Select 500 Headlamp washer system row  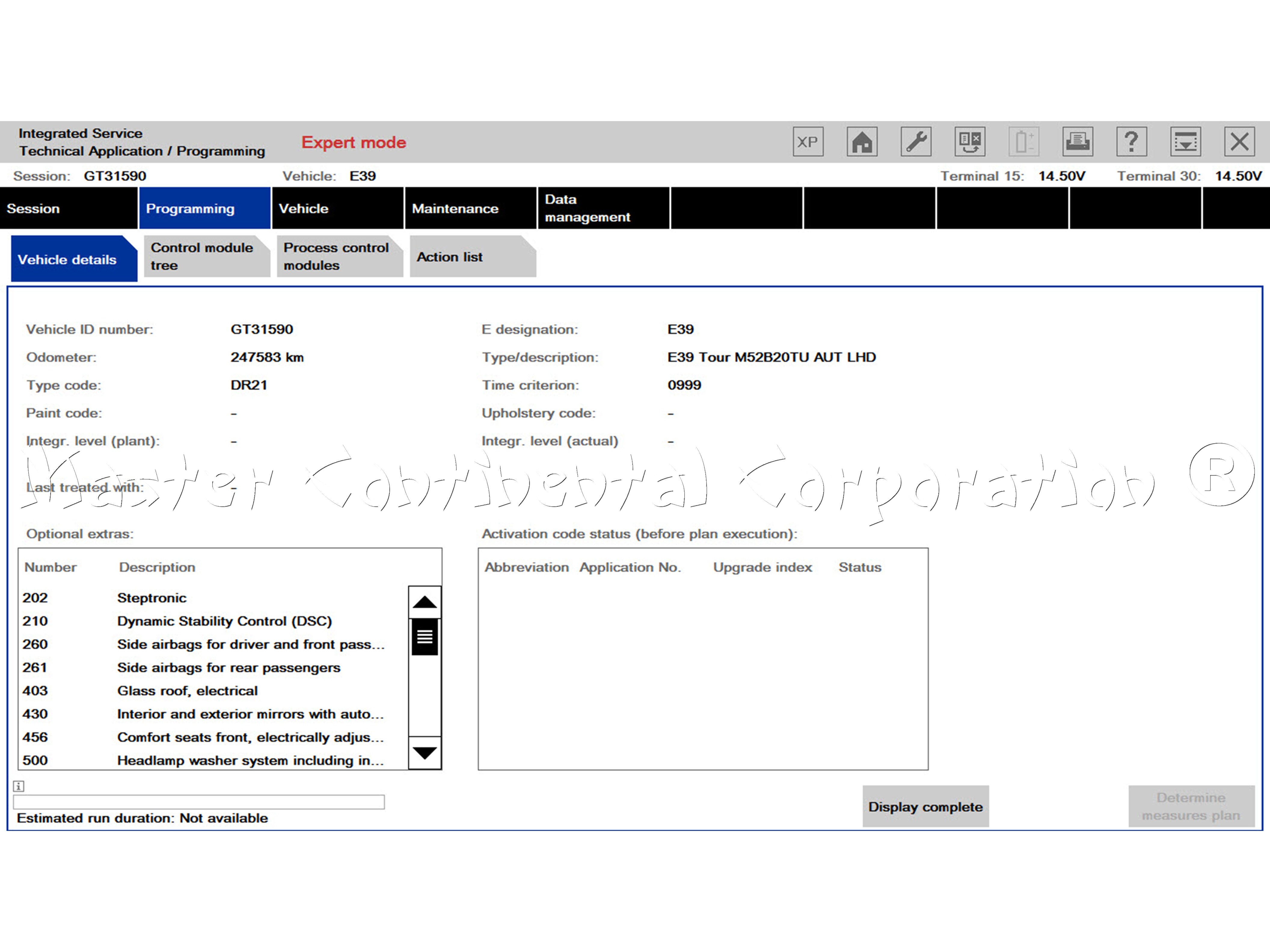point(213,760)
